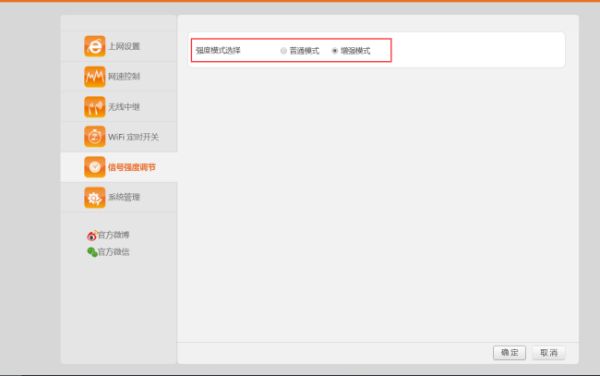Select the 普通模式 radio button
Viewport: 600px width, 376px height.
tap(284, 50)
